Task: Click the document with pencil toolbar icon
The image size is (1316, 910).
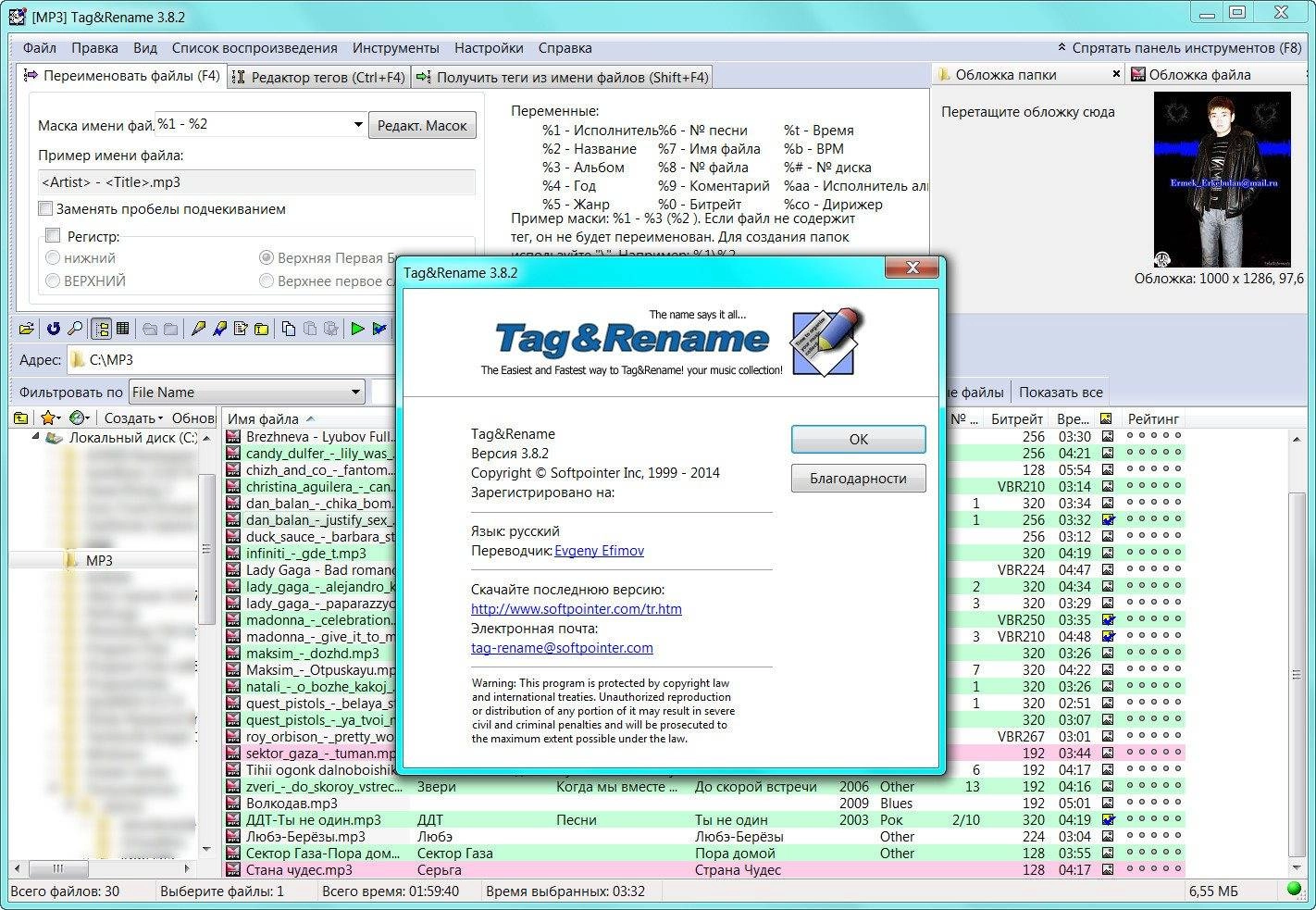Action: 241,329
